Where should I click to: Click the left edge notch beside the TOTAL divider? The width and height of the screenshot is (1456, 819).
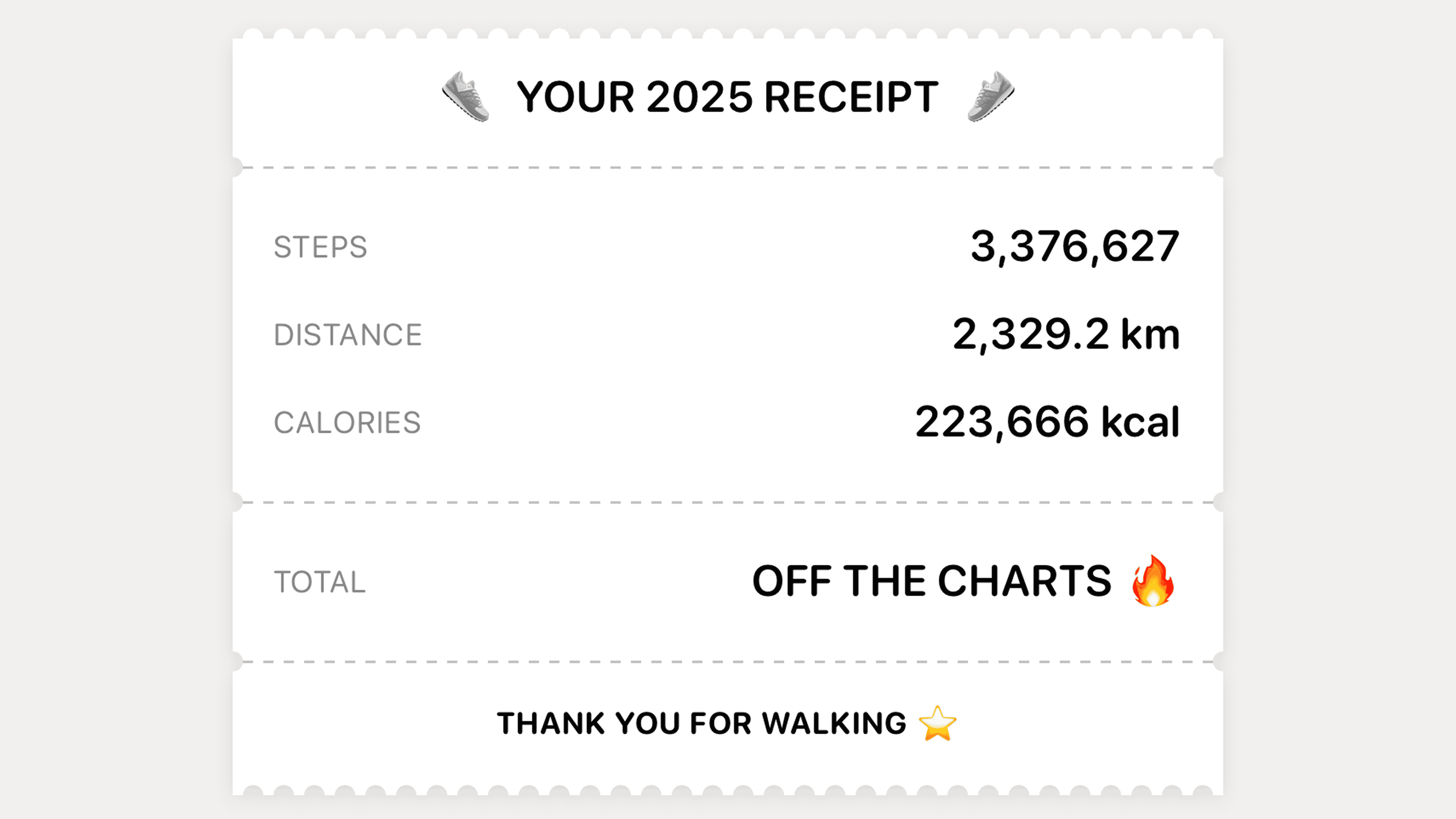[236, 502]
